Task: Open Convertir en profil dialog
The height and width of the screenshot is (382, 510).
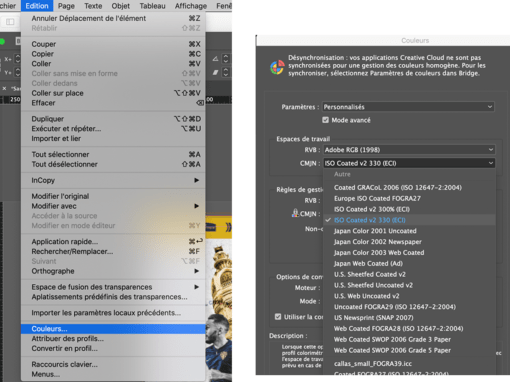Action: (x=113, y=348)
